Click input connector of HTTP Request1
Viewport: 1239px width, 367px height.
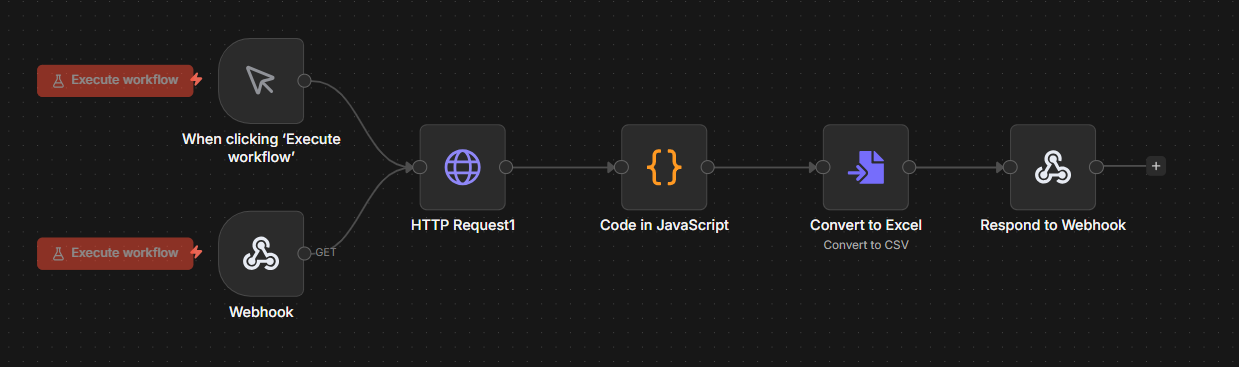pos(420,167)
